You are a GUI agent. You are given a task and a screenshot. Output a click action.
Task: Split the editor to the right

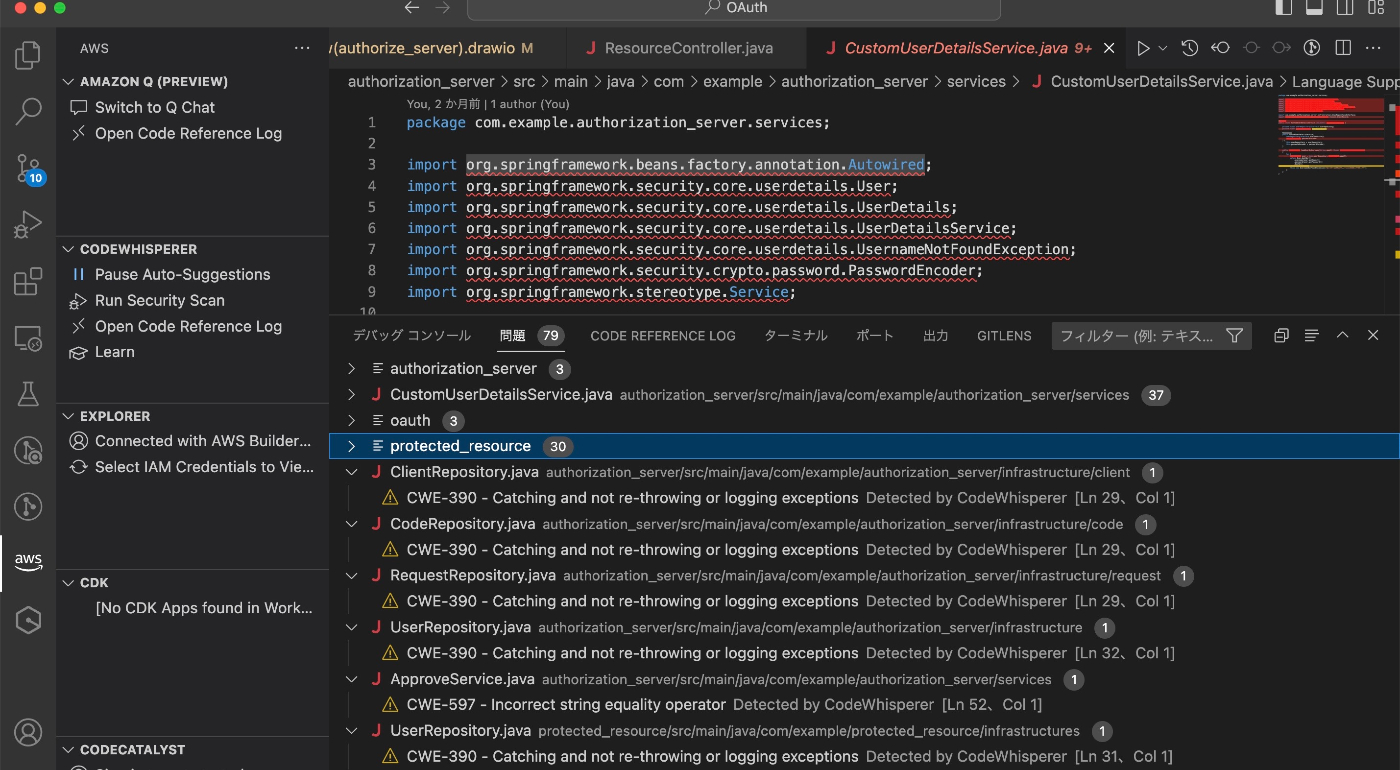[x=1344, y=48]
